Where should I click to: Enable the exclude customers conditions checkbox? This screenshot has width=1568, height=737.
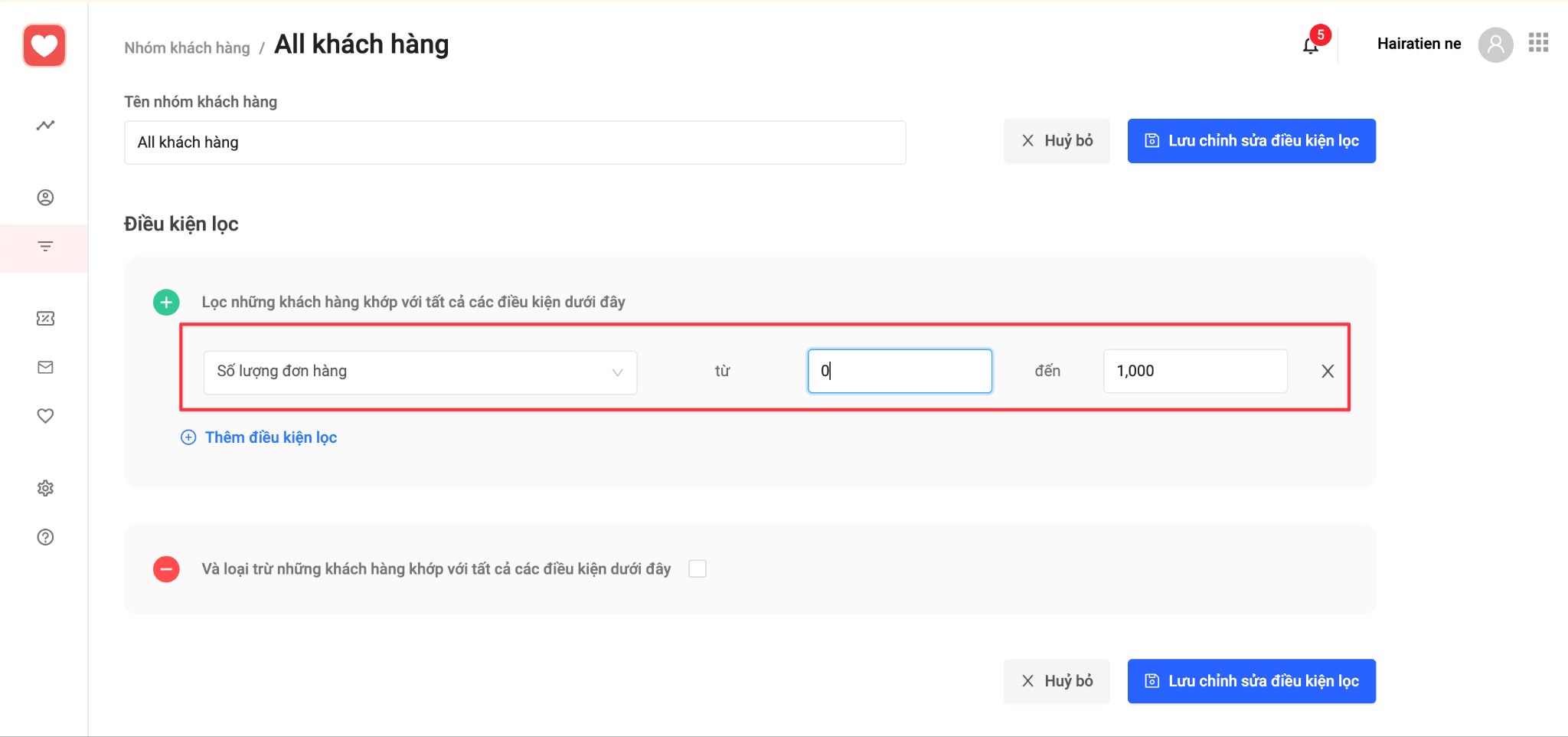[697, 568]
